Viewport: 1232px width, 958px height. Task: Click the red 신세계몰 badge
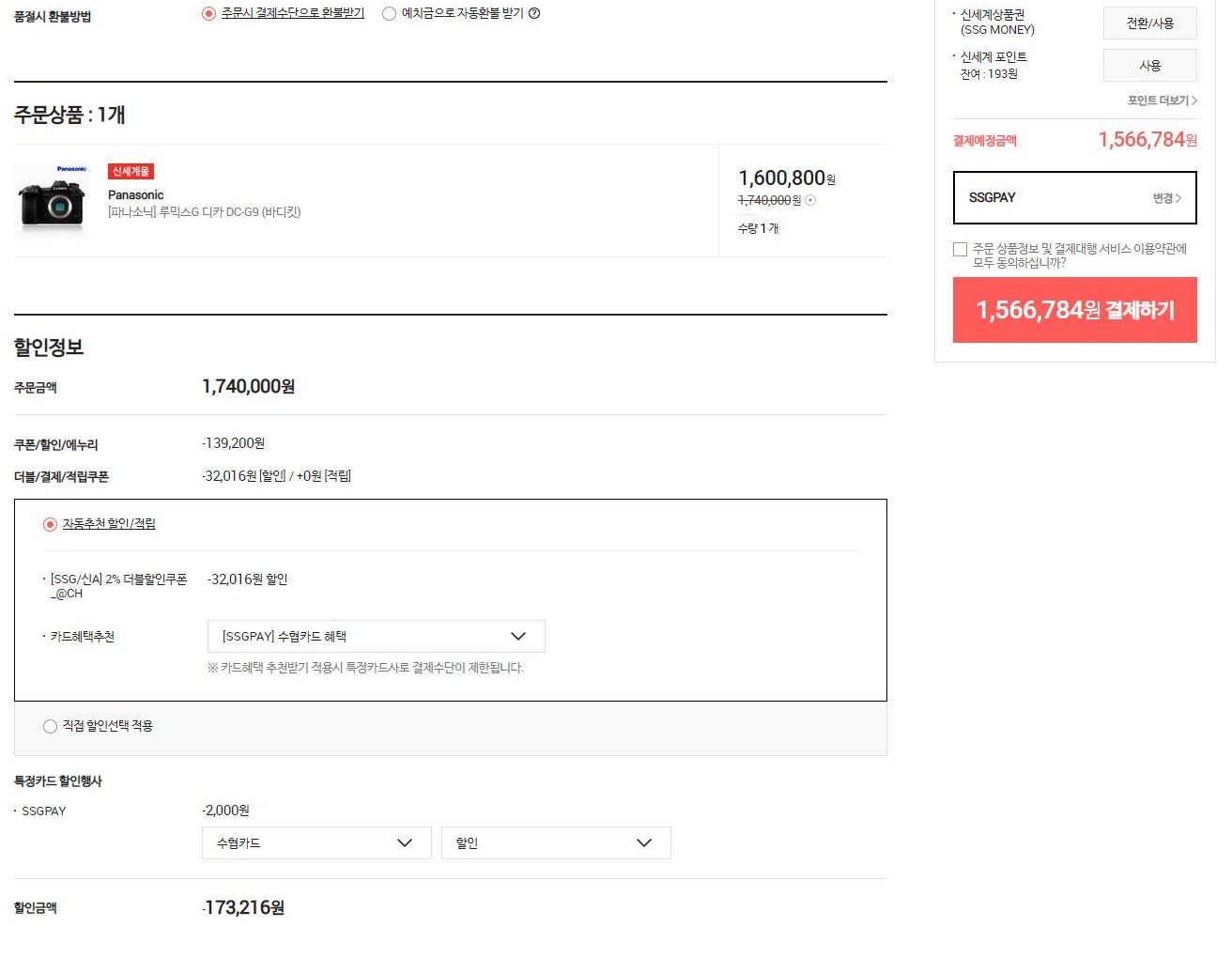tap(131, 171)
